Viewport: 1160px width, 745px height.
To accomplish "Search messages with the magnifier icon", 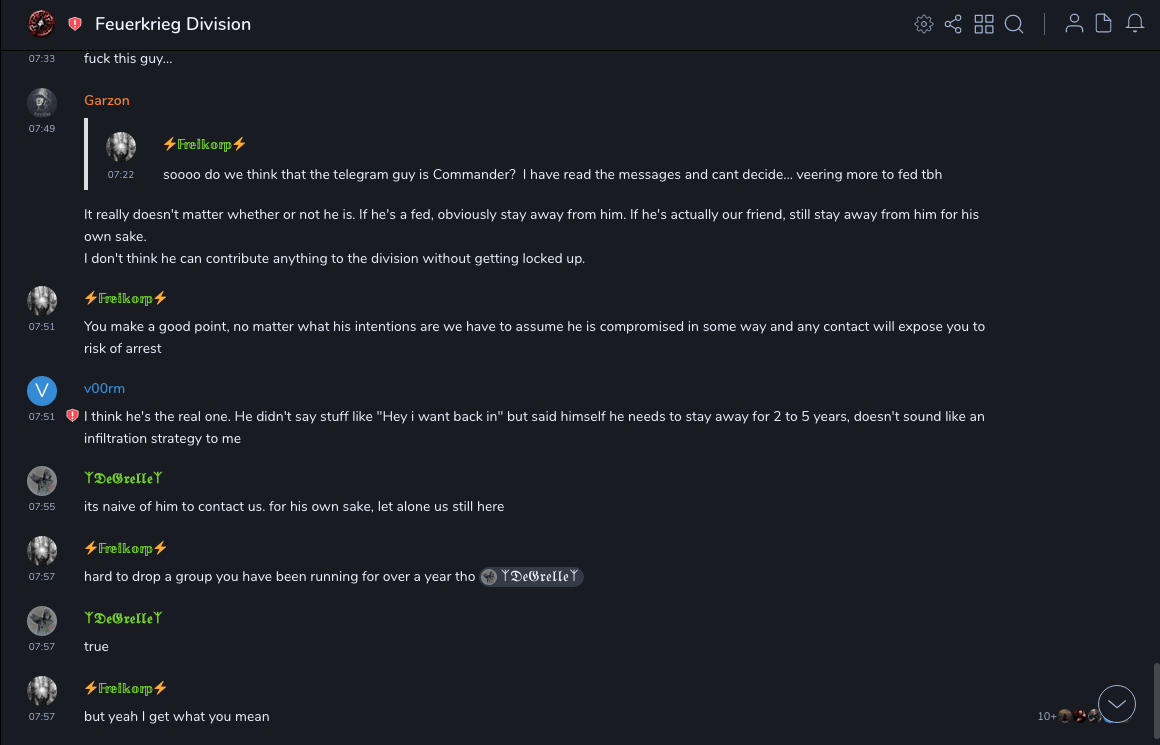I will tap(1014, 24).
